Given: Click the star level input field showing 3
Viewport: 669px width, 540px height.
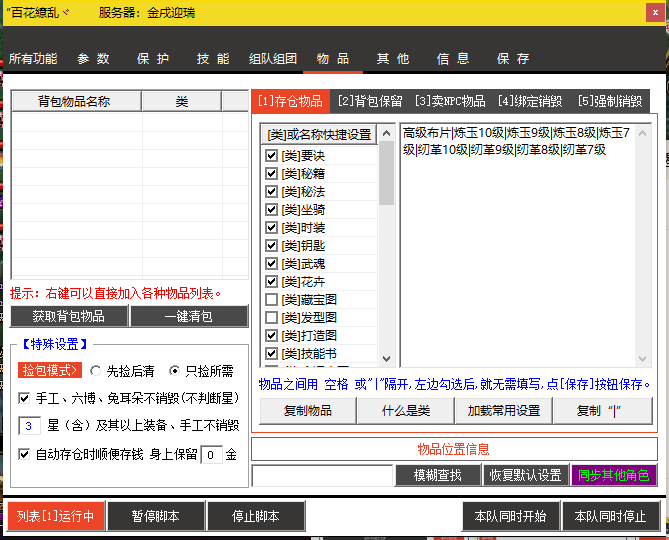Looking at the screenshot, I should pyautogui.click(x=29, y=426).
